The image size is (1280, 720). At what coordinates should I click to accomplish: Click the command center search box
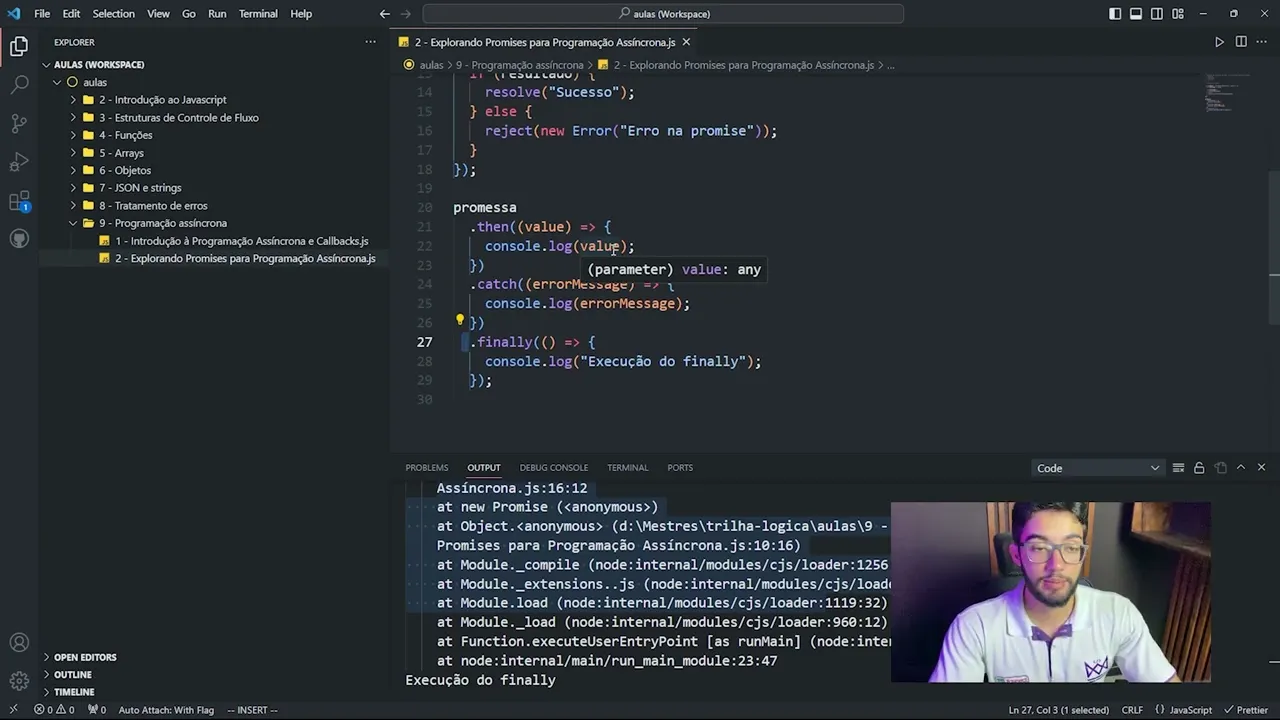pos(663,14)
